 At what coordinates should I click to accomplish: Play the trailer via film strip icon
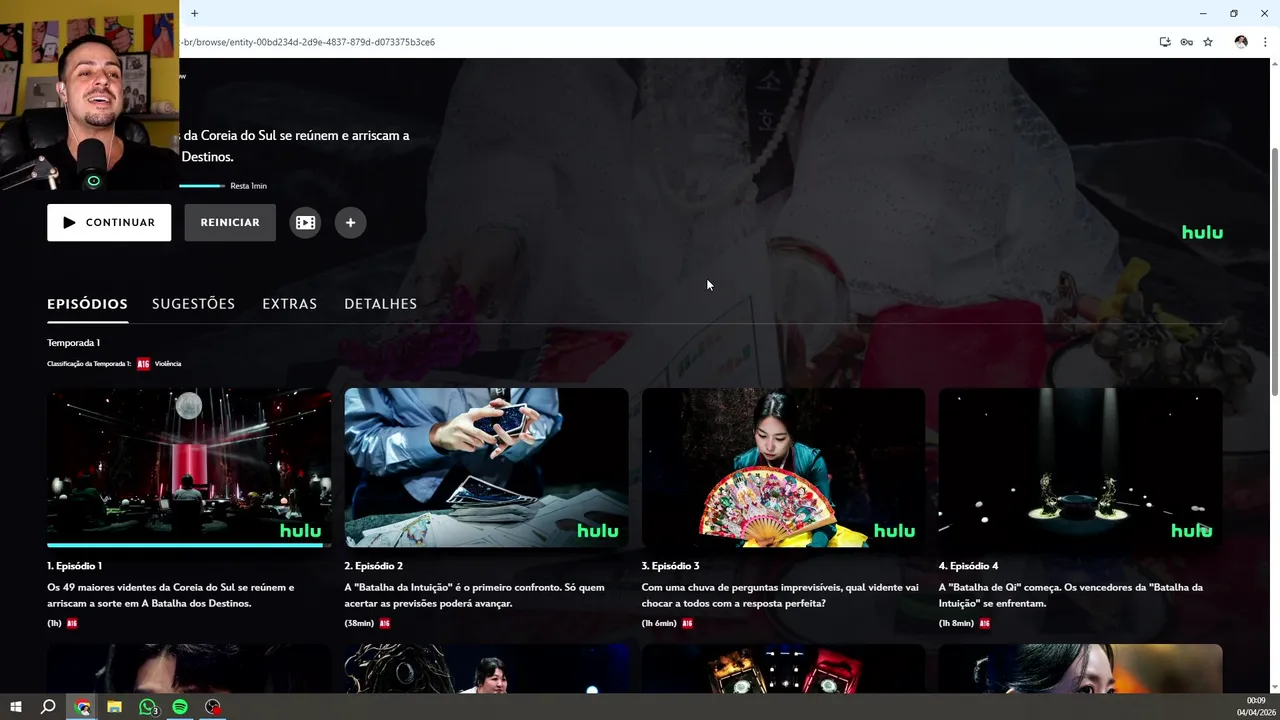tap(305, 222)
